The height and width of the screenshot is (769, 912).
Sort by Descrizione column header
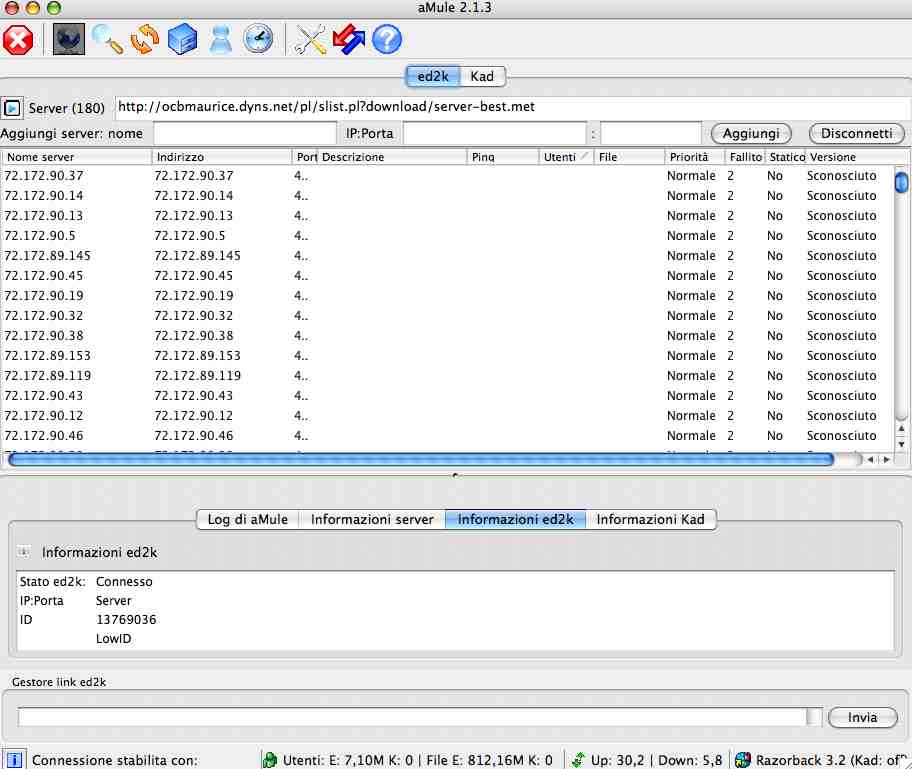393,157
